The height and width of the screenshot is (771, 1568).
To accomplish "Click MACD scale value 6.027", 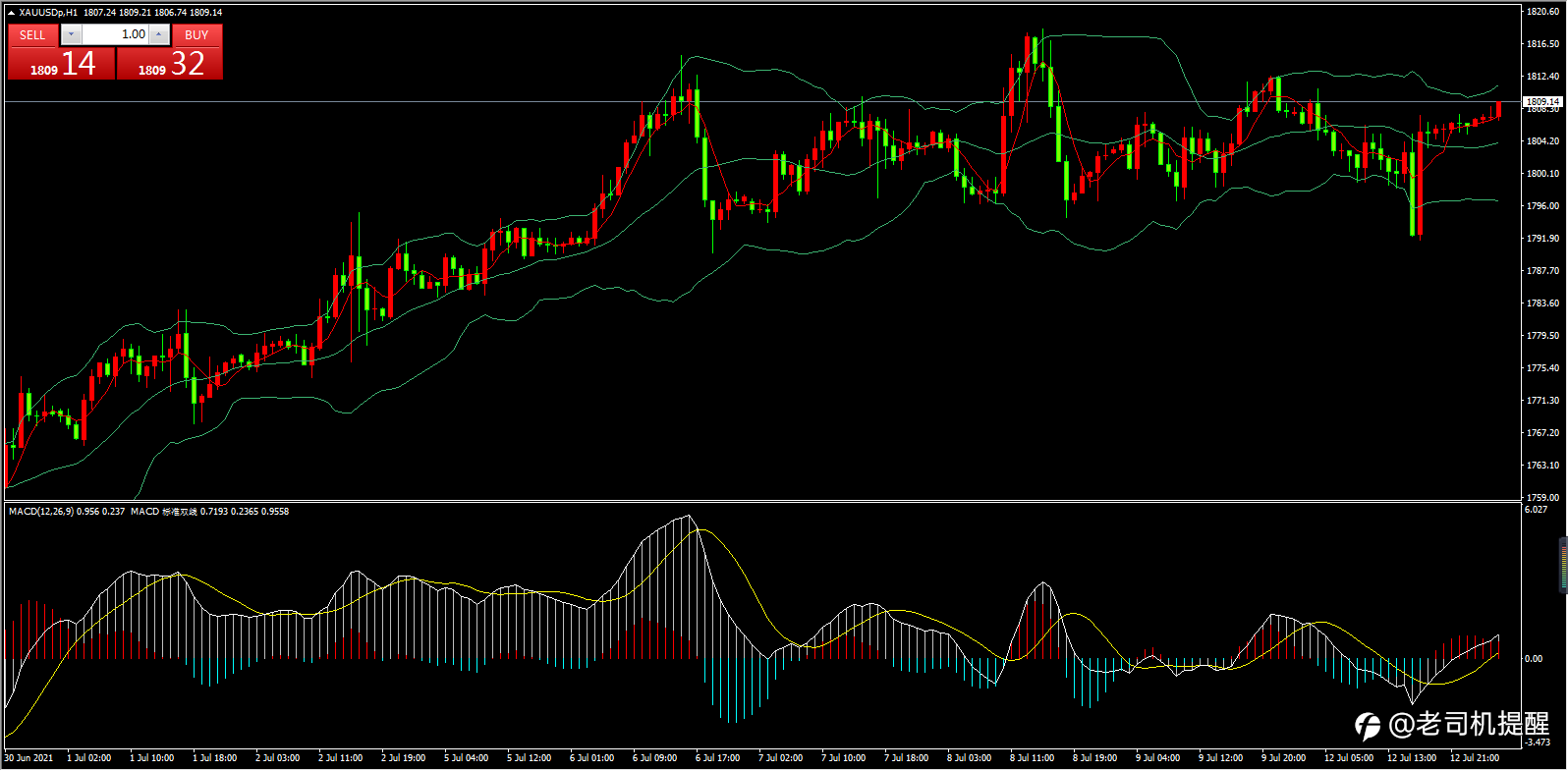I will point(1536,510).
